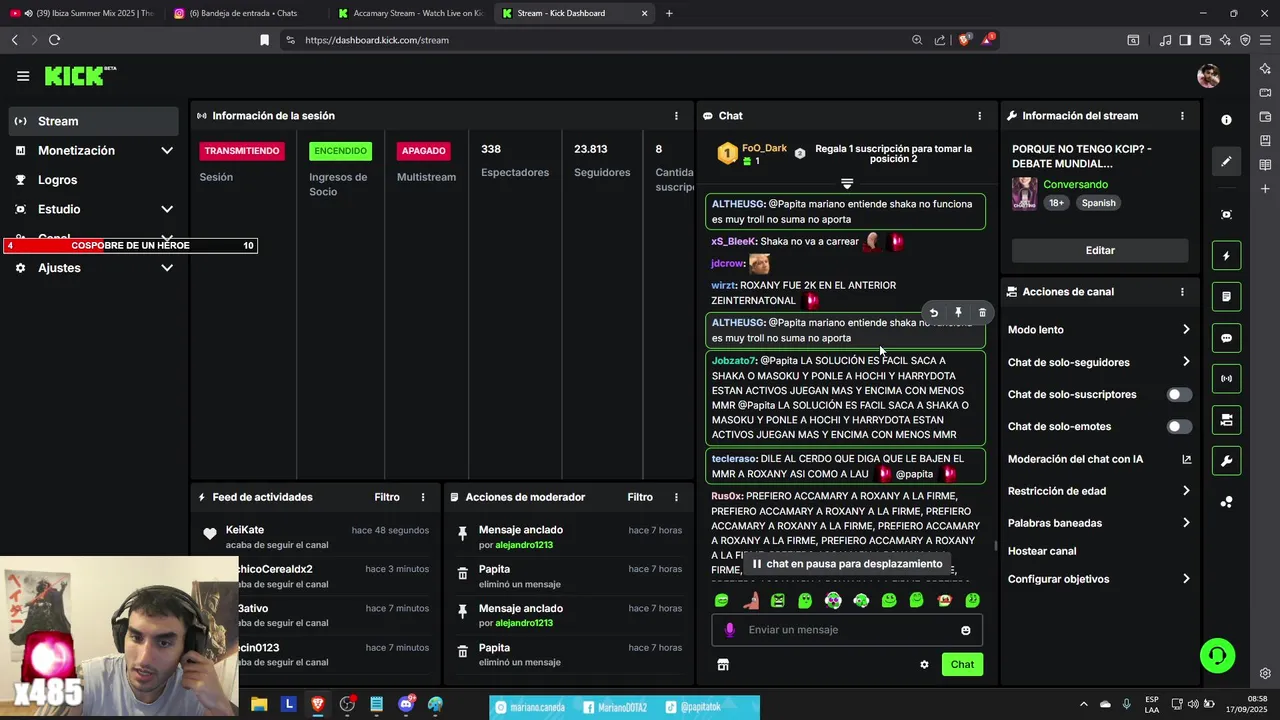Click the Brave Shields icon in the address bar
Viewport: 1280px width, 720px height.
[964, 40]
